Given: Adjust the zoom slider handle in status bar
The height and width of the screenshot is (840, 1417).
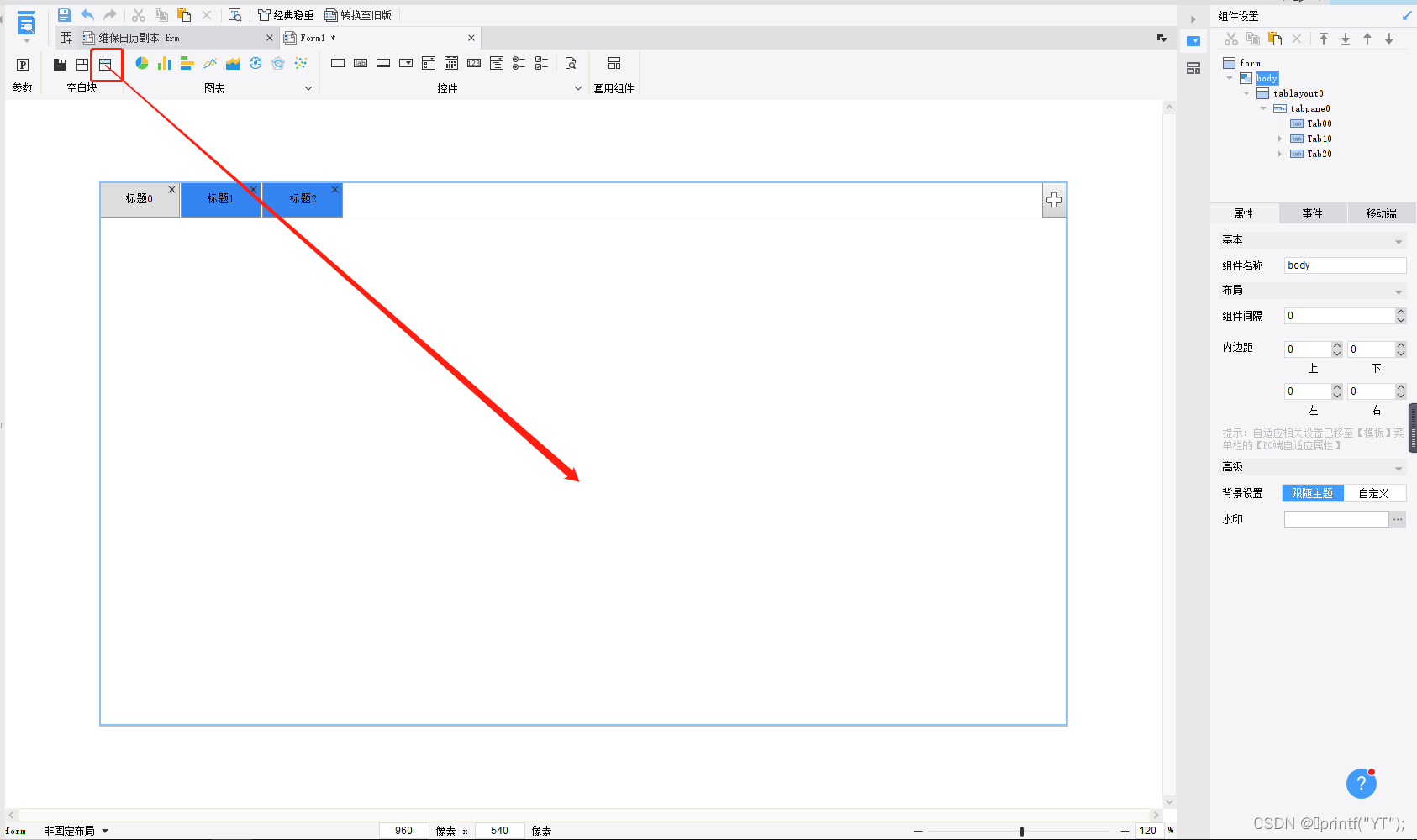Looking at the screenshot, I should pos(1022,831).
